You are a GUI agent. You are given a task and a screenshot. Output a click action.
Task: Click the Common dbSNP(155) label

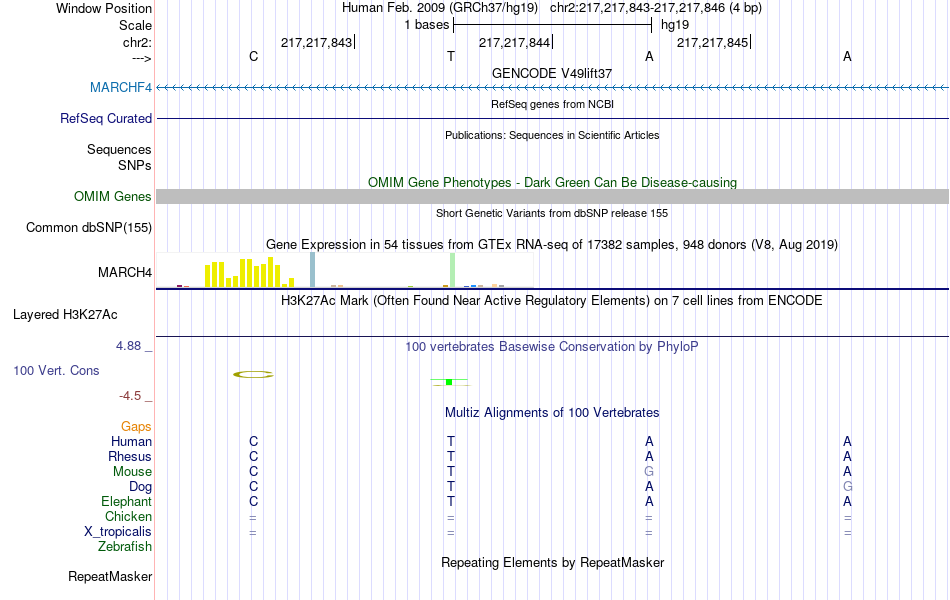click(x=89, y=227)
